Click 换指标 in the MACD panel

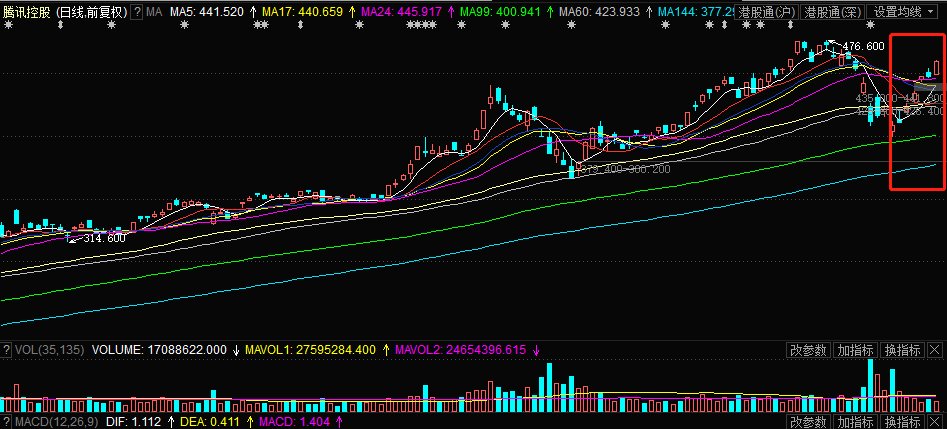pyautogui.click(x=902, y=423)
